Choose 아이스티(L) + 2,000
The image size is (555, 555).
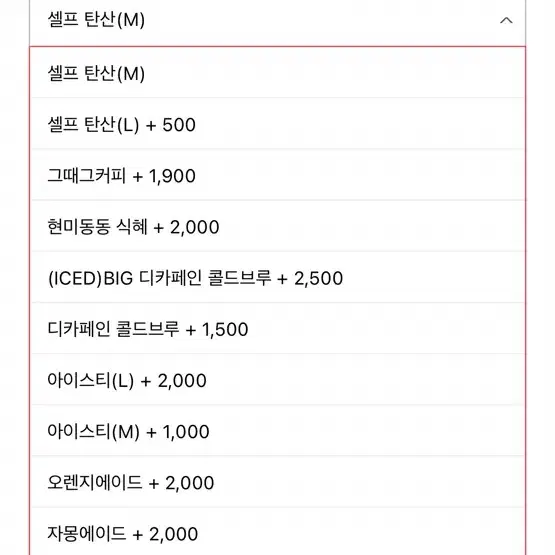pos(278,380)
